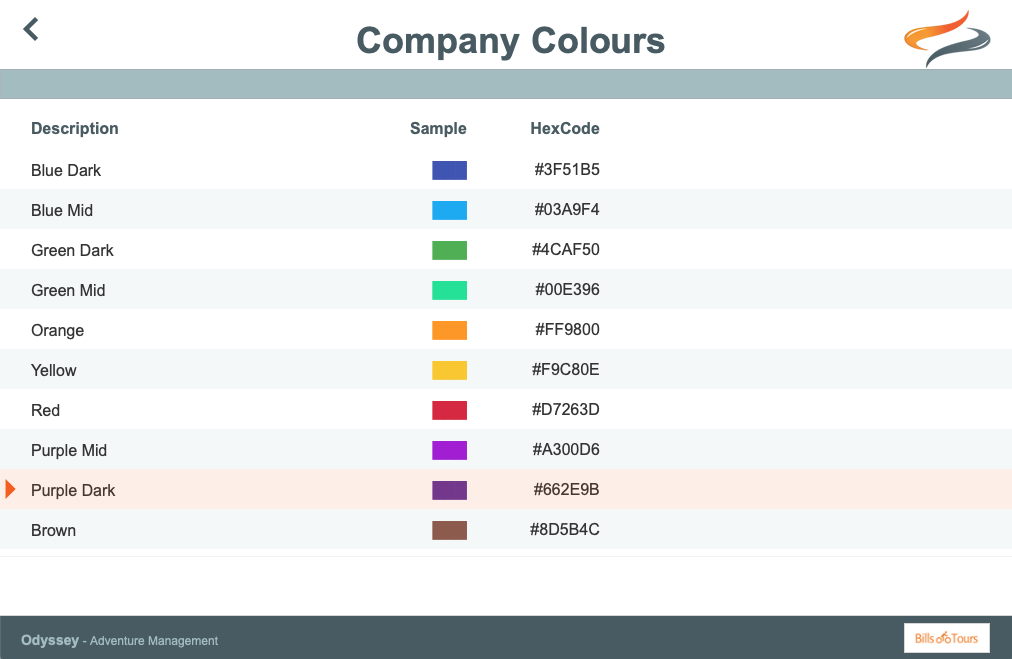Click the Green Mid colour sample
This screenshot has width=1012, height=659.
click(449, 290)
